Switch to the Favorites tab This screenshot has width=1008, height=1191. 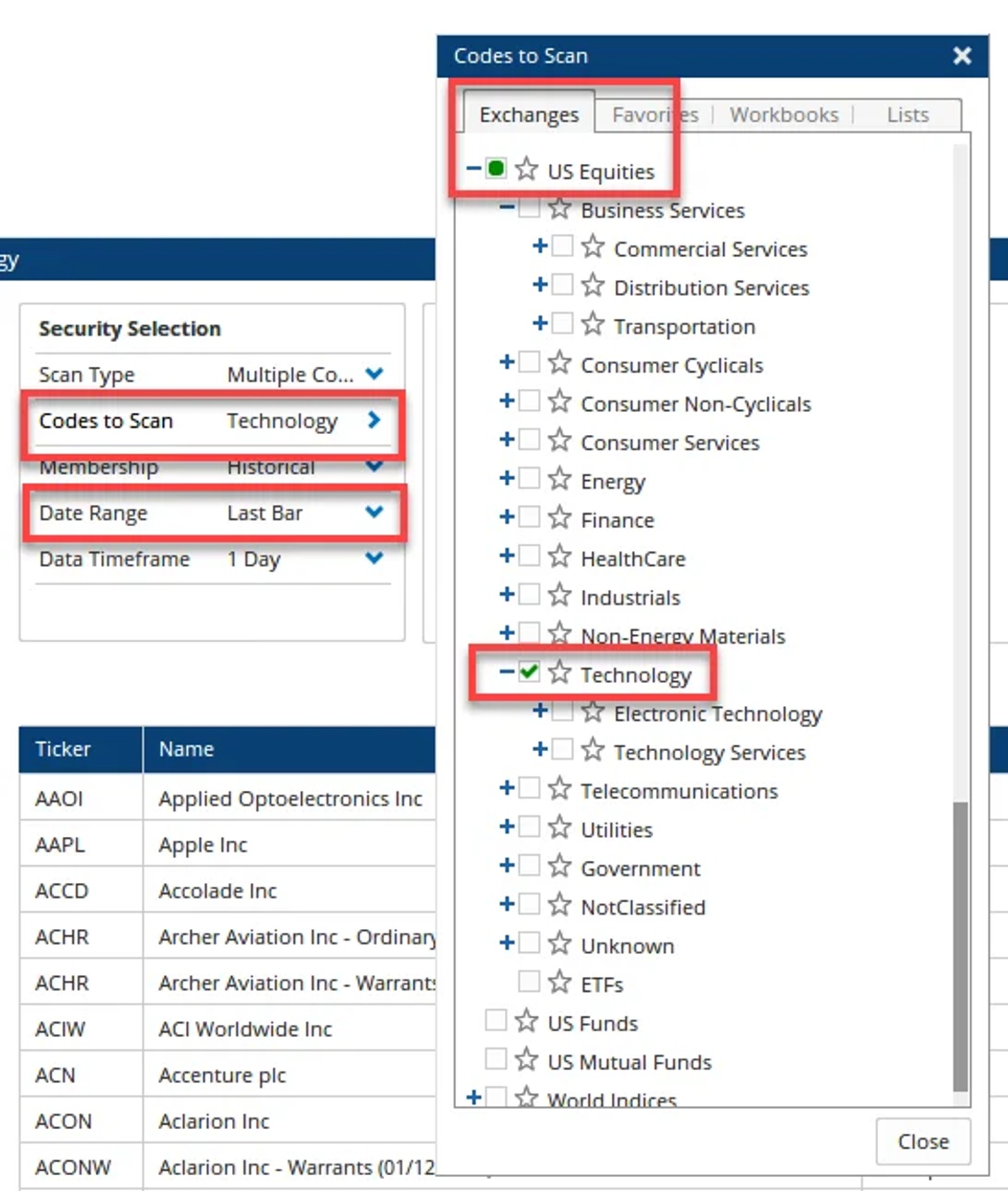[x=655, y=115]
